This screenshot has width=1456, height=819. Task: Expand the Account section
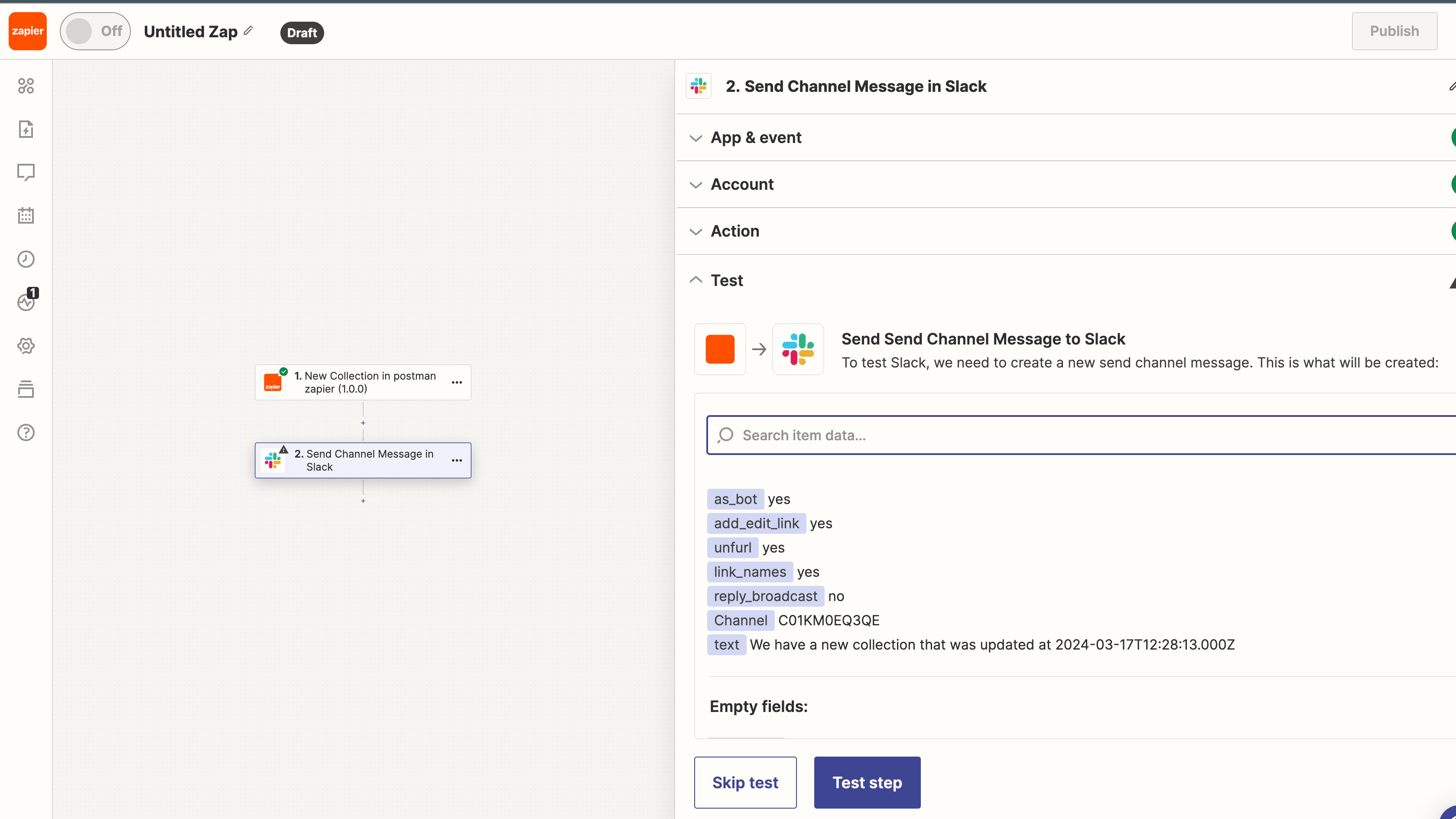click(x=741, y=184)
